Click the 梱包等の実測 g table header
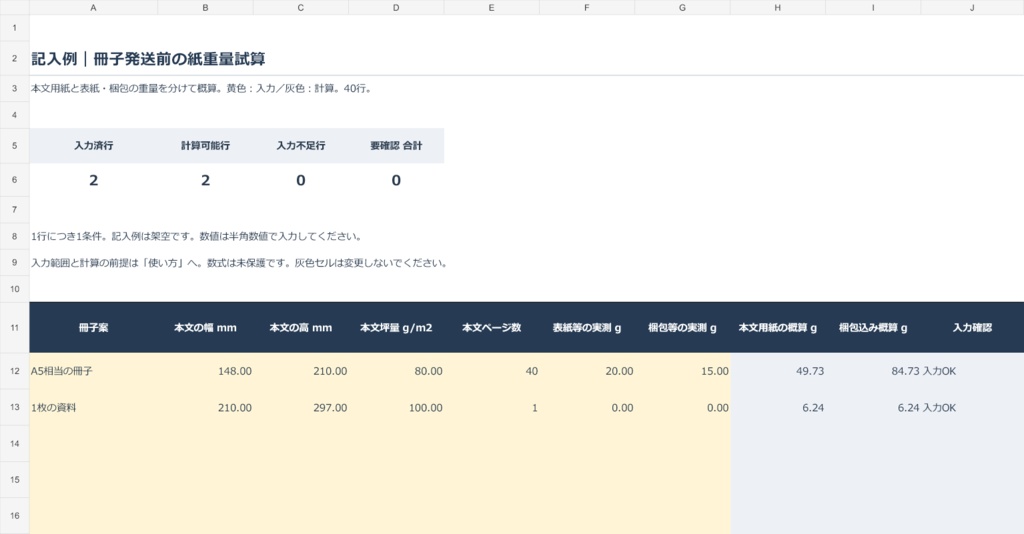The width and height of the screenshot is (1024, 534). coord(682,328)
